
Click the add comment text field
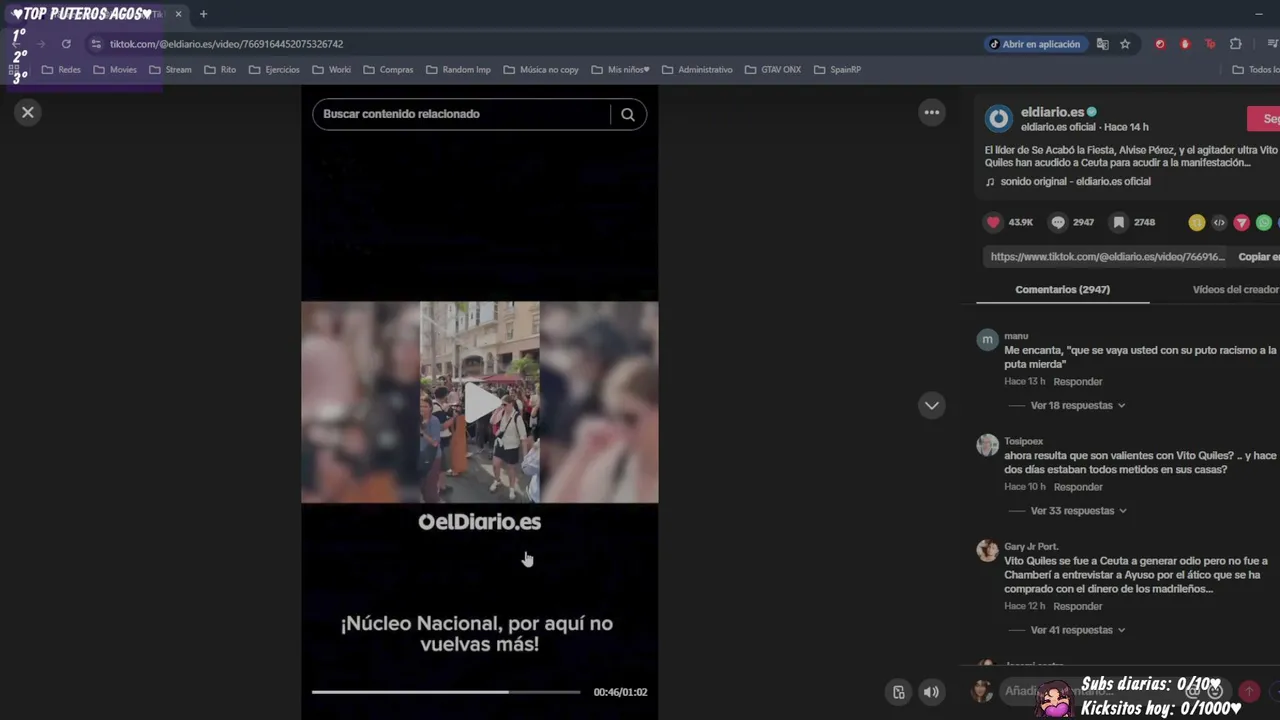point(1110,691)
